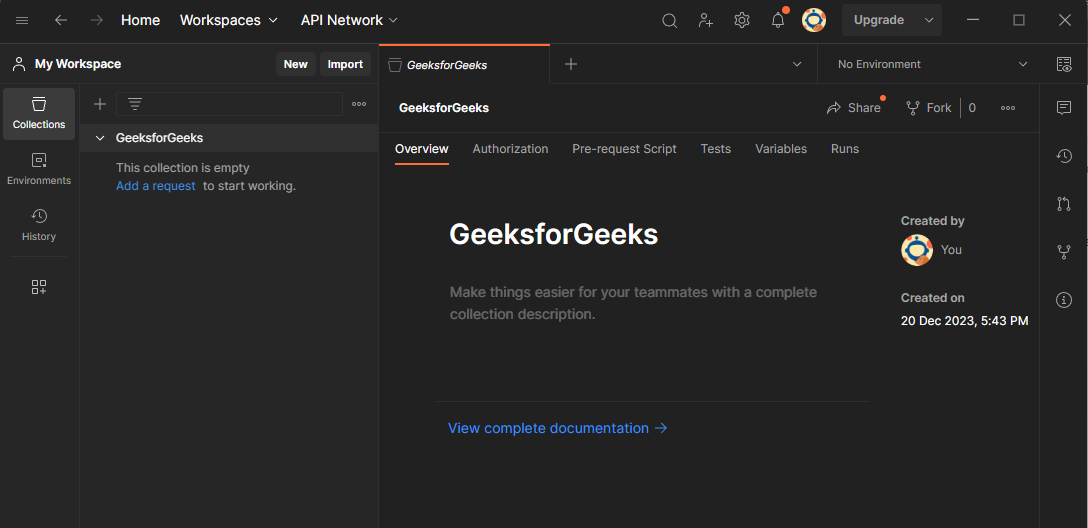Click the search magnifier icon
This screenshot has width=1088, height=528.
tap(670, 21)
